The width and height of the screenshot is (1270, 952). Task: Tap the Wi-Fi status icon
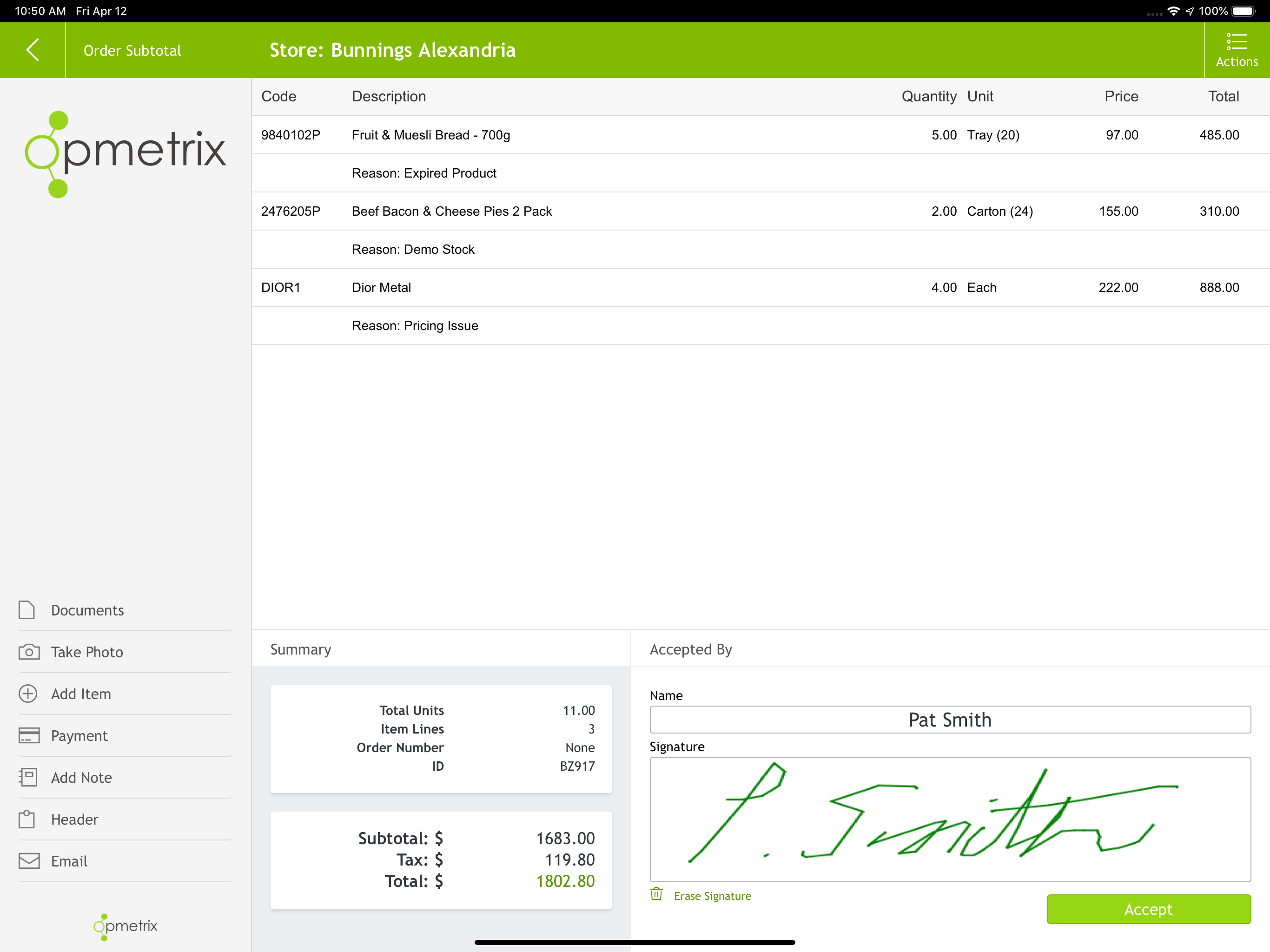pyautogui.click(x=1174, y=11)
